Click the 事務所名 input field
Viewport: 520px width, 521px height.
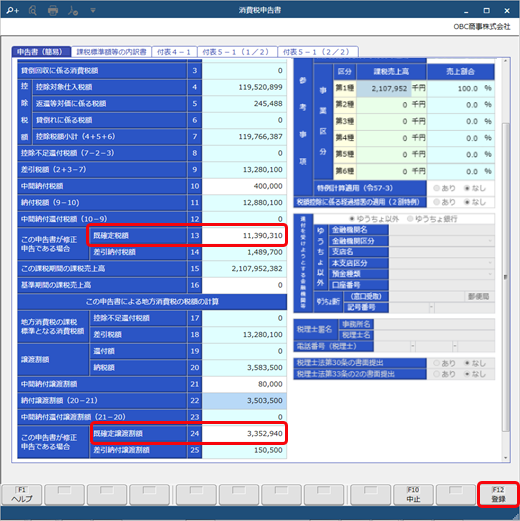coord(434,324)
